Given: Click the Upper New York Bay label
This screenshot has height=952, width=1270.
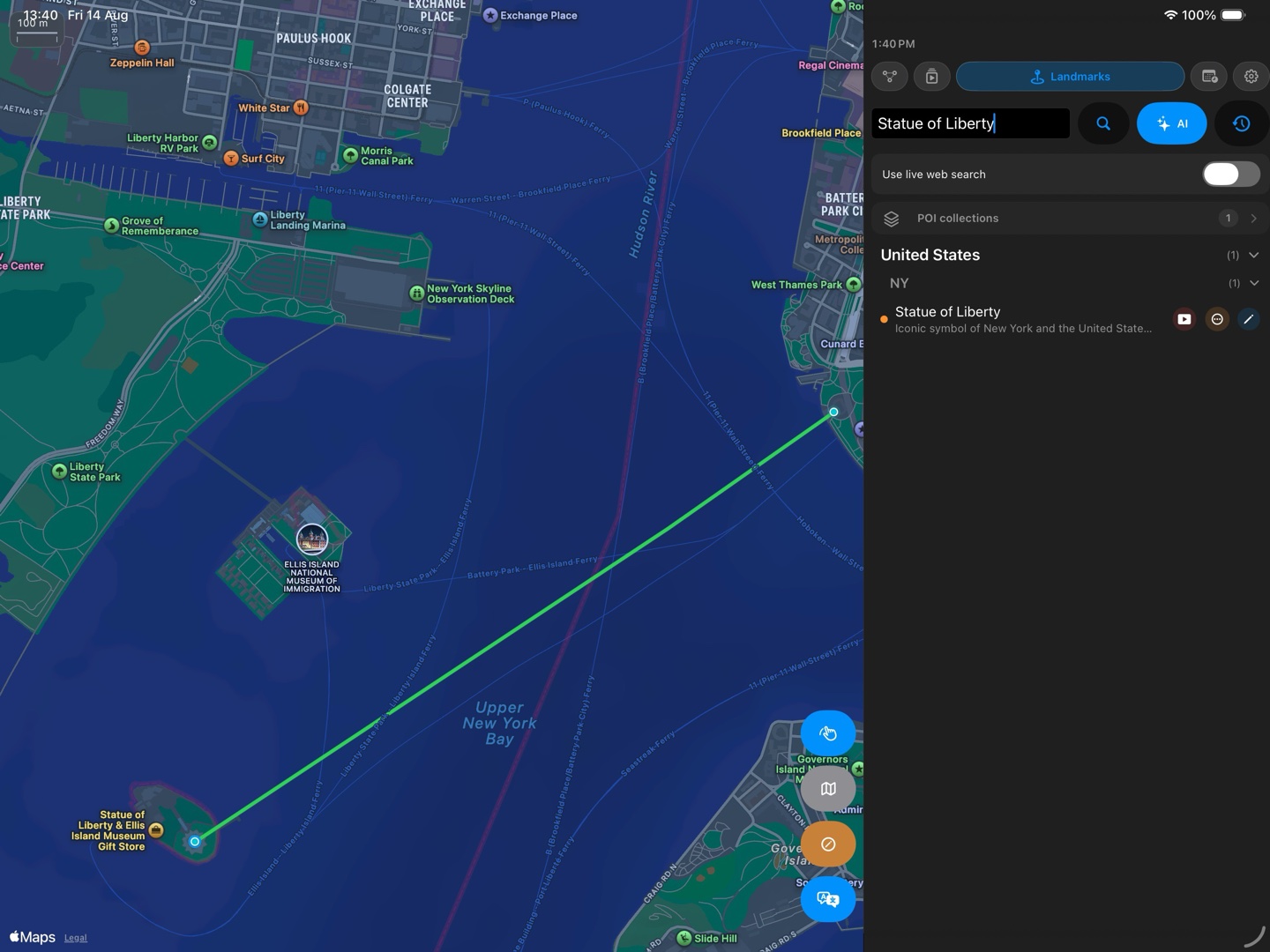Looking at the screenshot, I should (499, 724).
